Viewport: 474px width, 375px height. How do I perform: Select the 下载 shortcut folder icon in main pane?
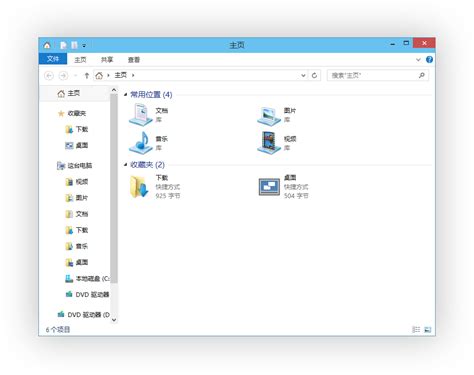tap(139, 187)
